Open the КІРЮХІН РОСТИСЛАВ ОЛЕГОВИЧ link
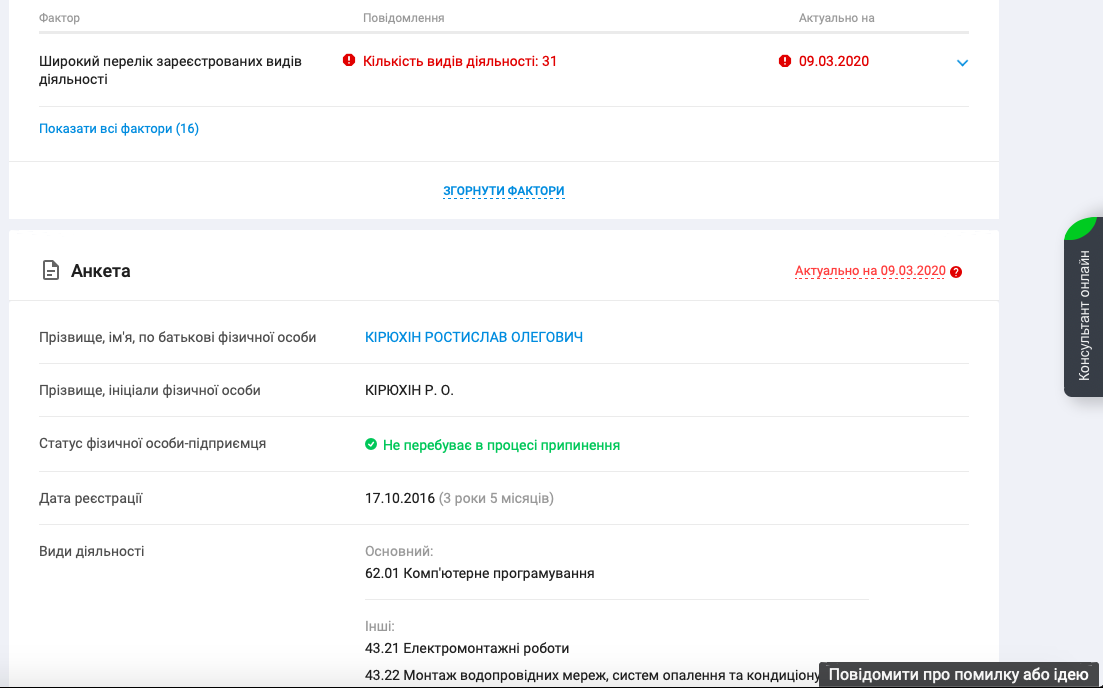1103x688 pixels. point(474,338)
